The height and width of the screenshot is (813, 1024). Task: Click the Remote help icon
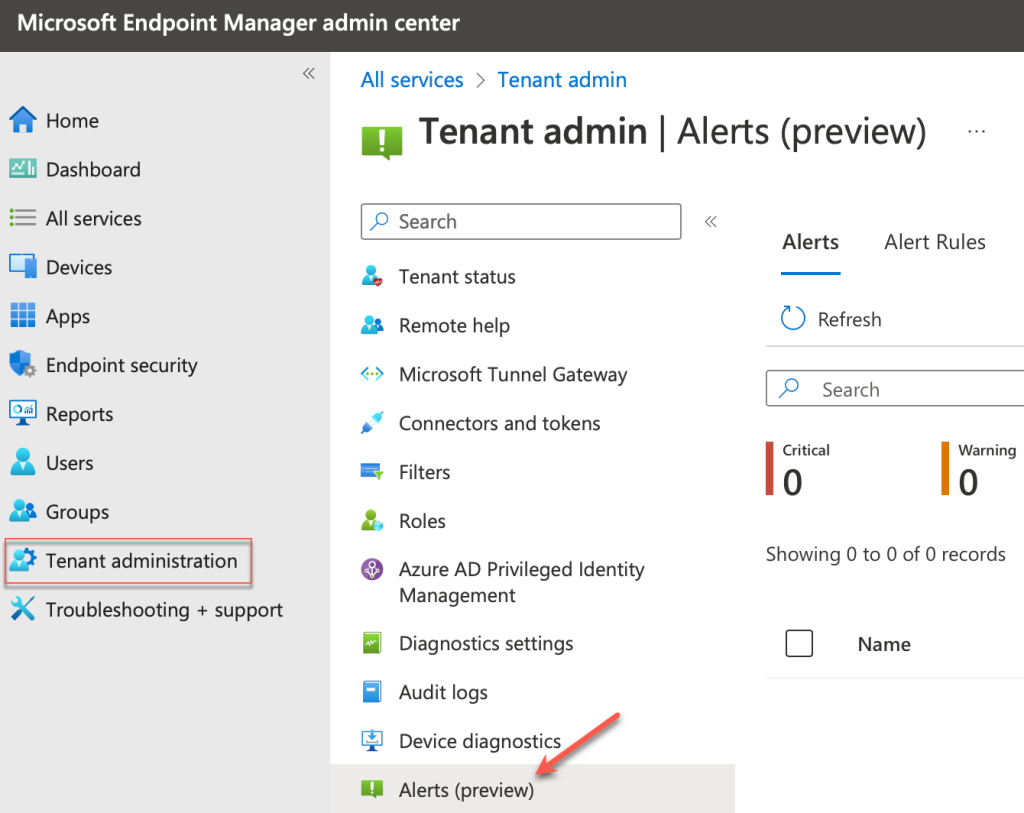coord(372,325)
